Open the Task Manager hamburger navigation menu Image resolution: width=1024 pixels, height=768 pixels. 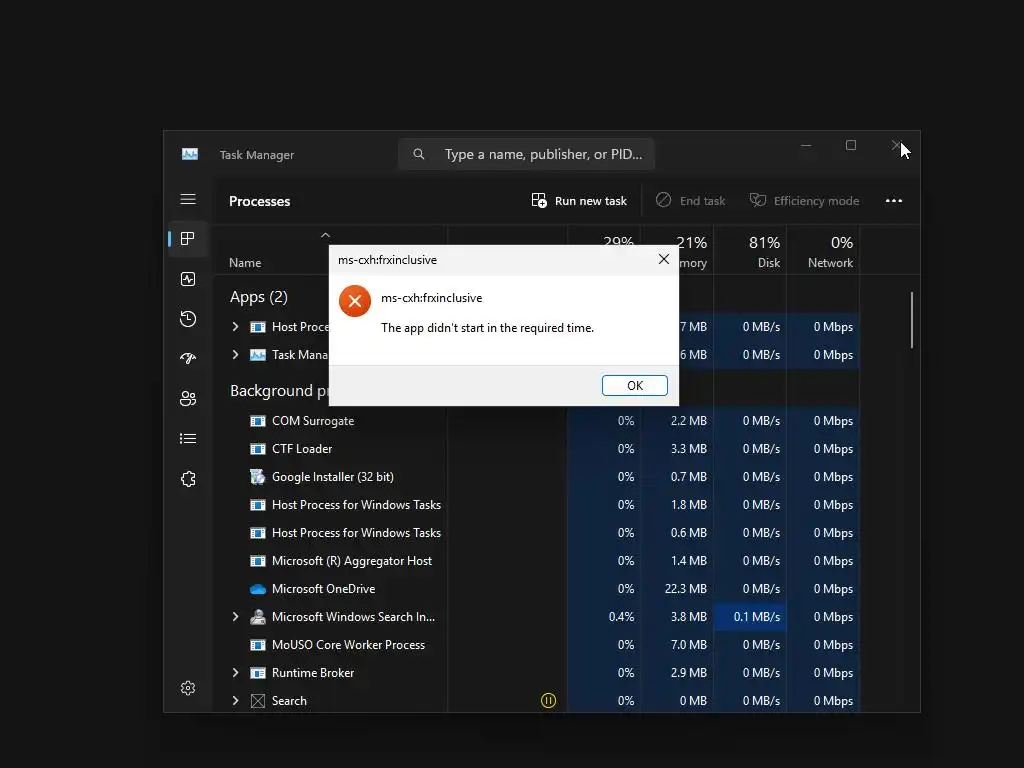pos(188,199)
